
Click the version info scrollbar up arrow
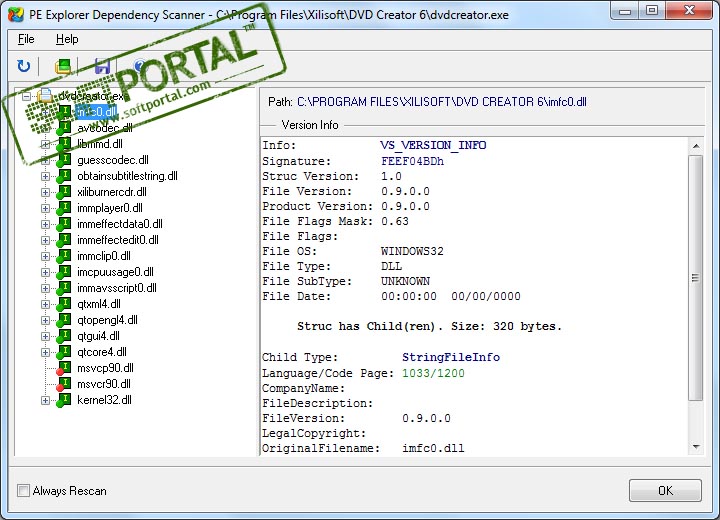pyautogui.click(x=696, y=146)
